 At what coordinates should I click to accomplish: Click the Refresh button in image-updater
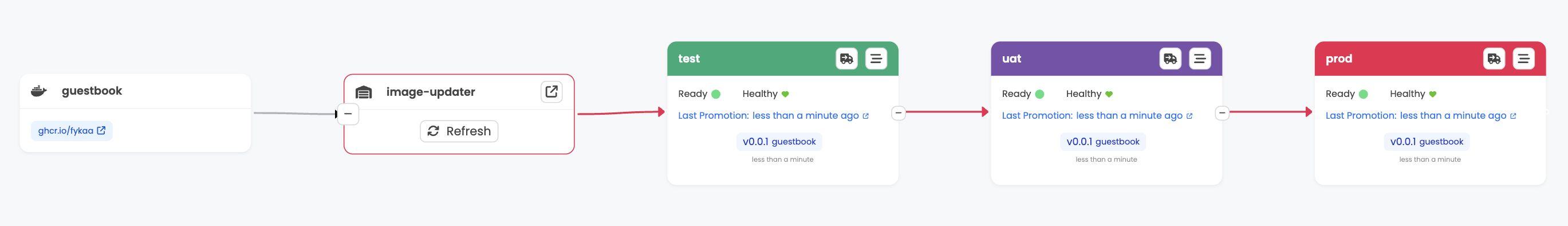pos(459,131)
